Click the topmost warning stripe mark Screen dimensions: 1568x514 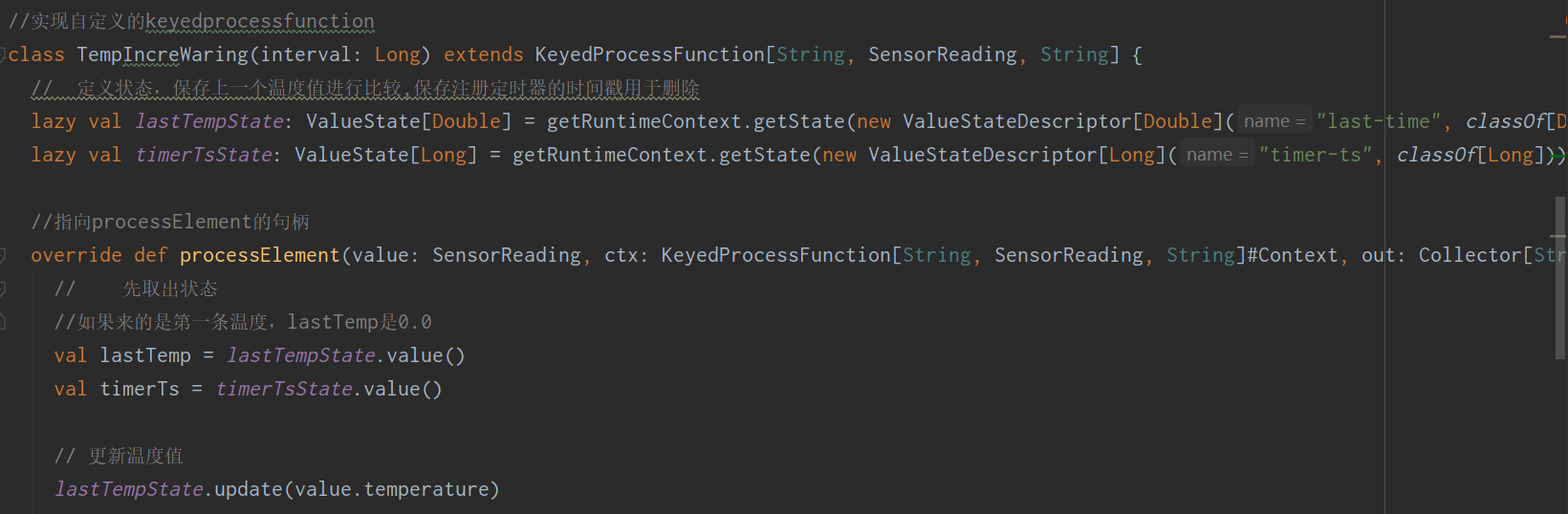[1558, 36]
